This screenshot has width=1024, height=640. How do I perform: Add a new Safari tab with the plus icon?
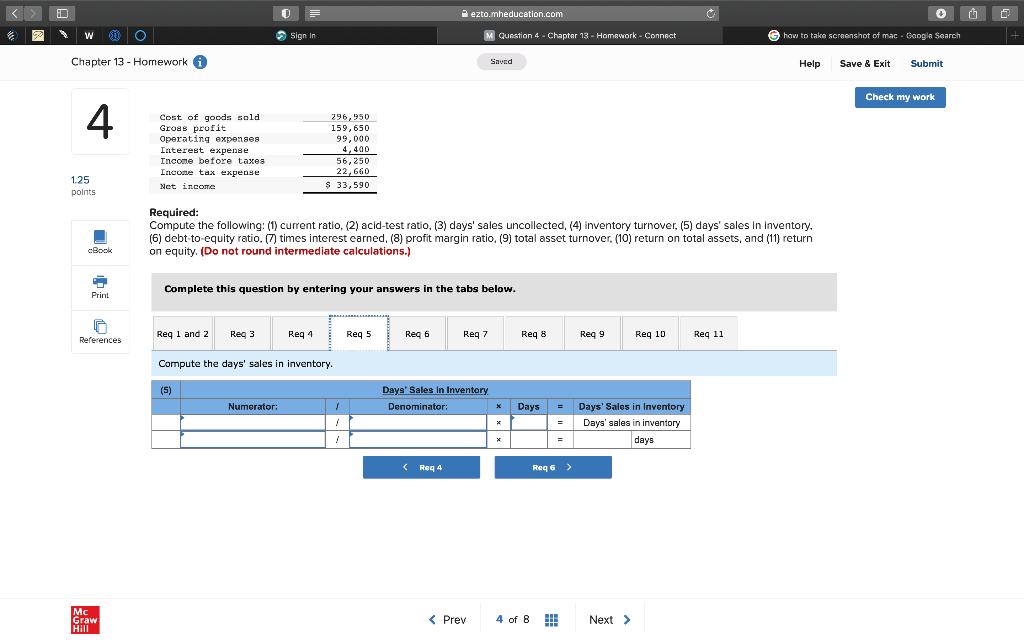tap(1015, 35)
